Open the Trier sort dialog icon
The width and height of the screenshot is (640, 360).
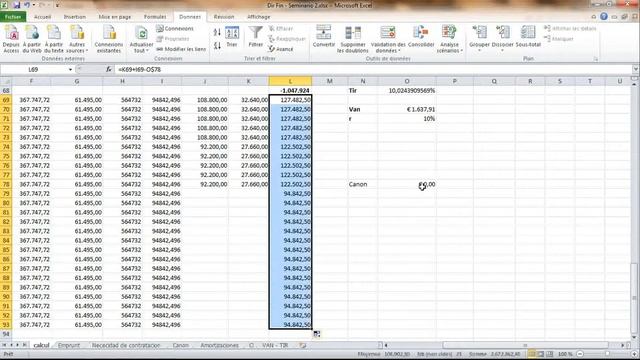click(232, 37)
